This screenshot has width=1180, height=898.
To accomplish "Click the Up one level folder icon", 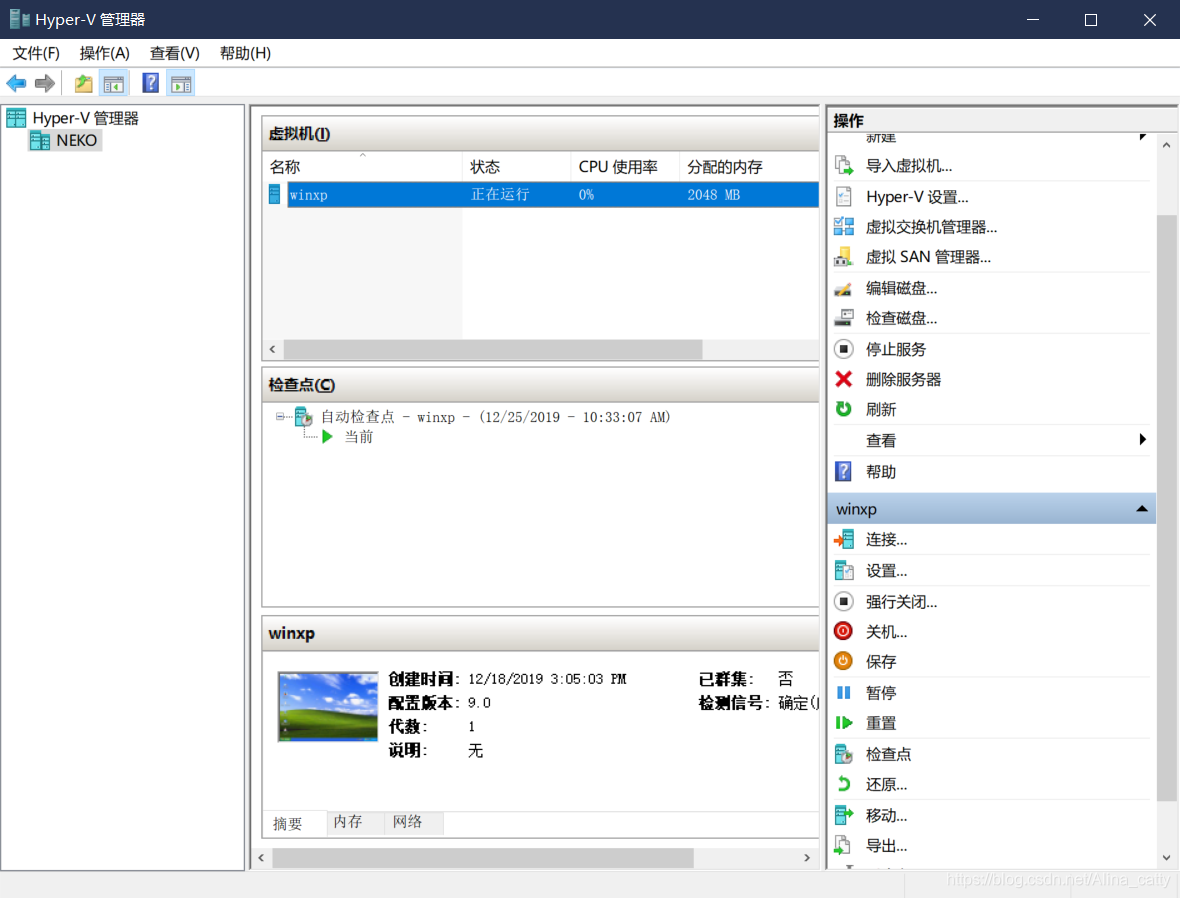I will (x=84, y=84).
